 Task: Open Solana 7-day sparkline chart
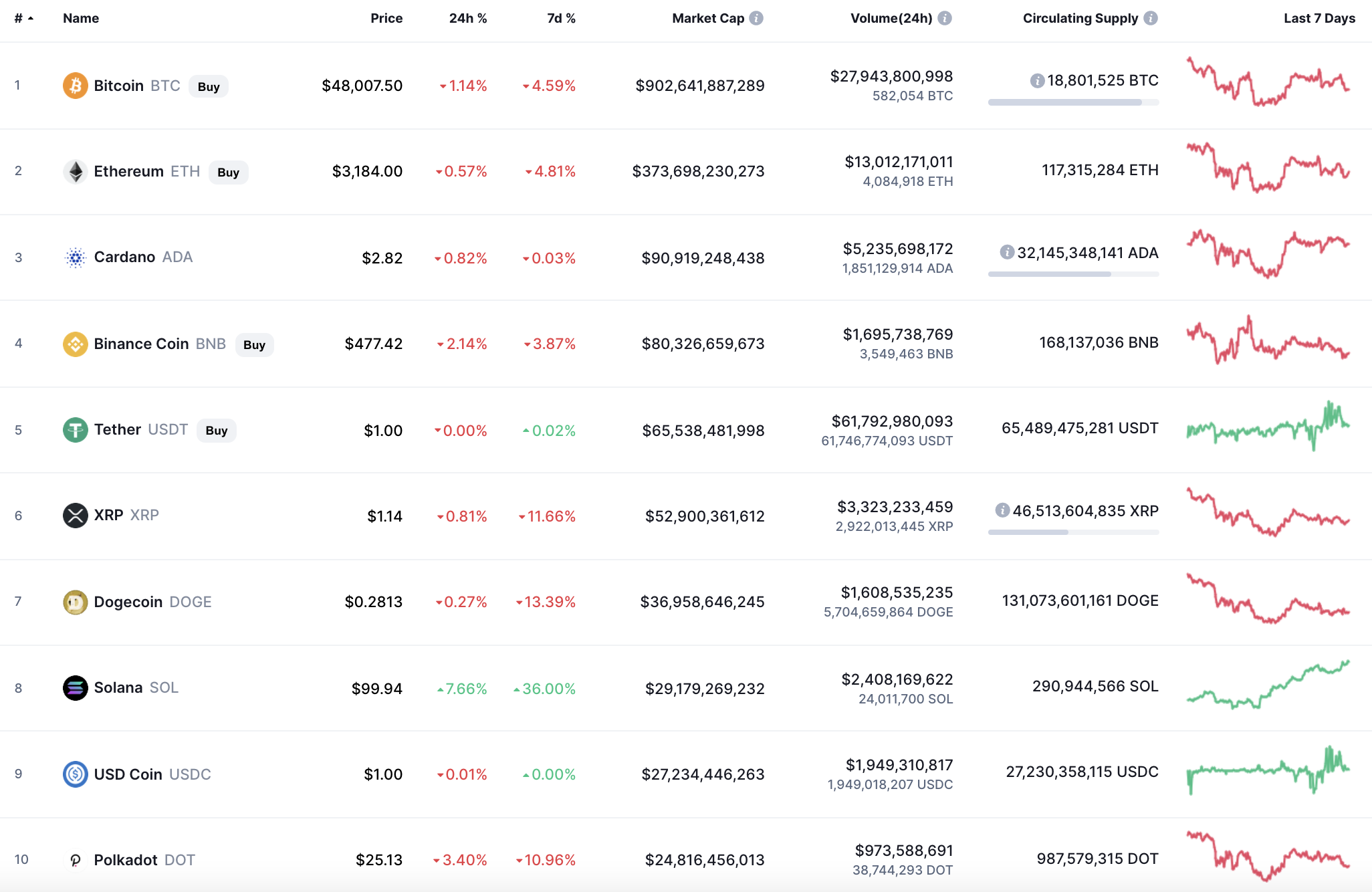[1268, 685]
